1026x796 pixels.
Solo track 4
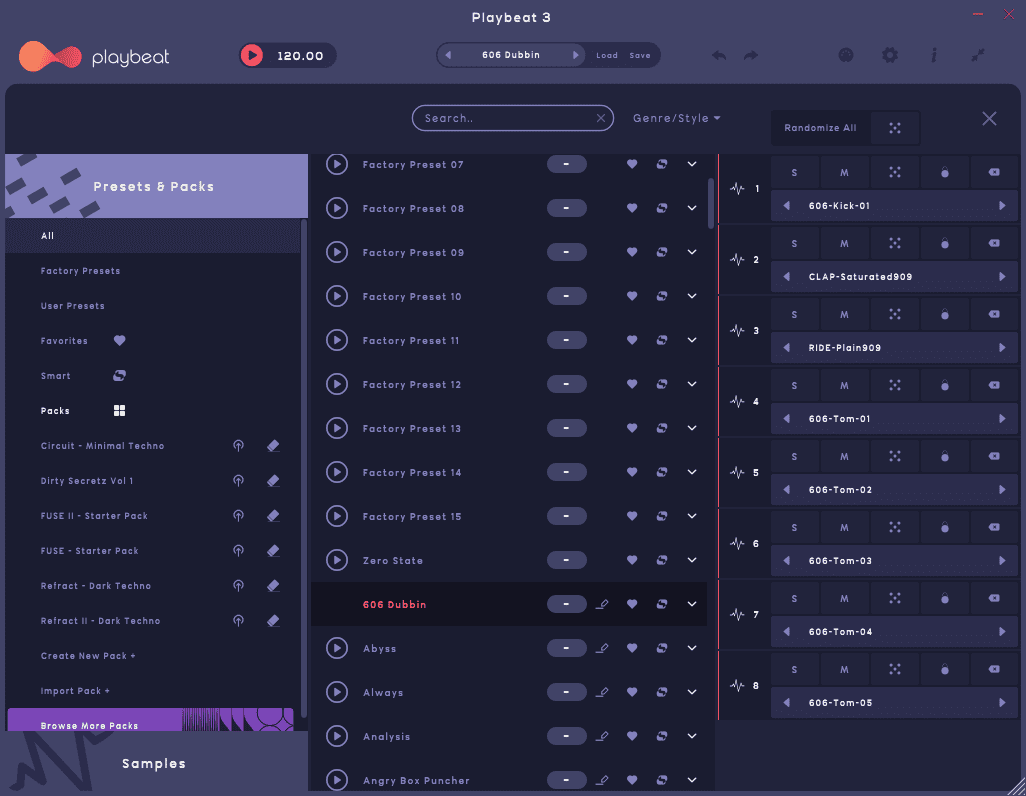[794, 385]
